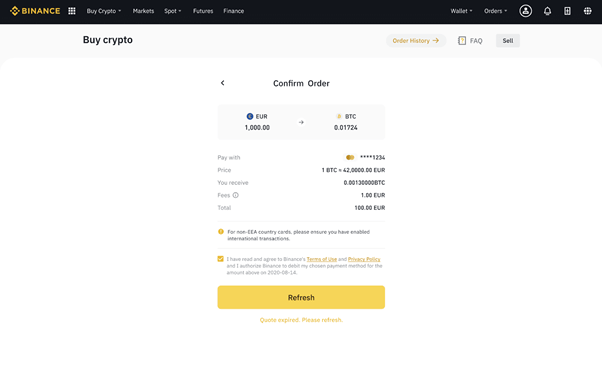
Task: Click the BTC coin icon
Action: click(339, 116)
